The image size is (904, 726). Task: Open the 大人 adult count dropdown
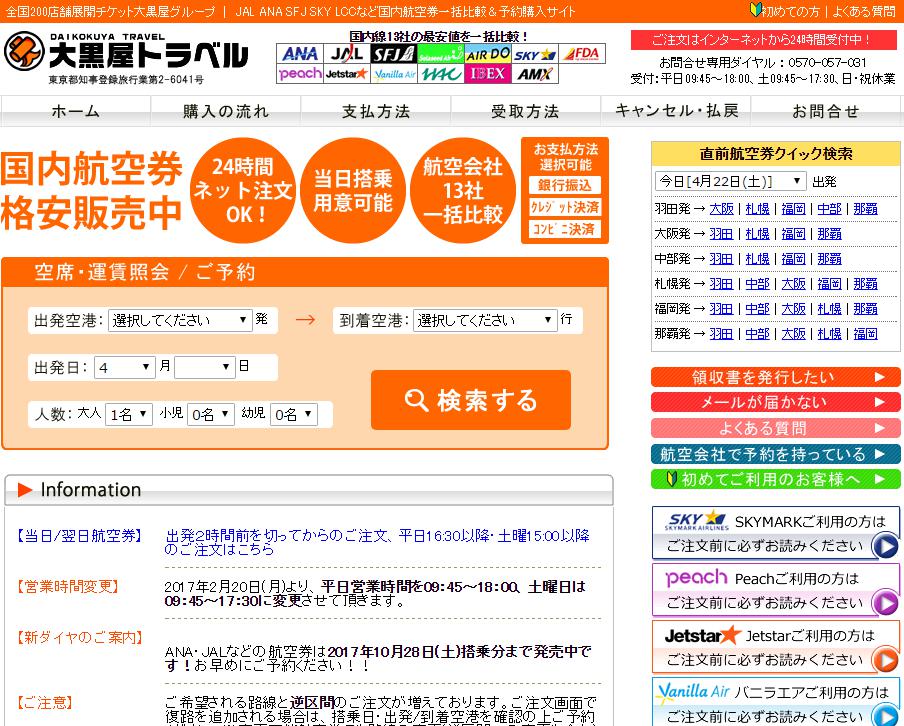pos(129,415)
